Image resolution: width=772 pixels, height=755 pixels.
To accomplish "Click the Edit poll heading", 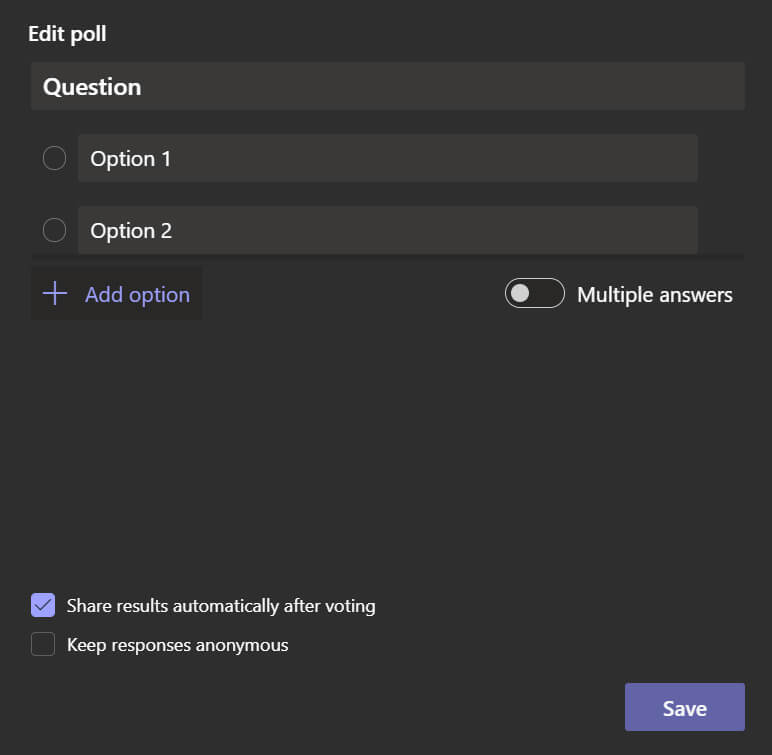I will [67, 35].
